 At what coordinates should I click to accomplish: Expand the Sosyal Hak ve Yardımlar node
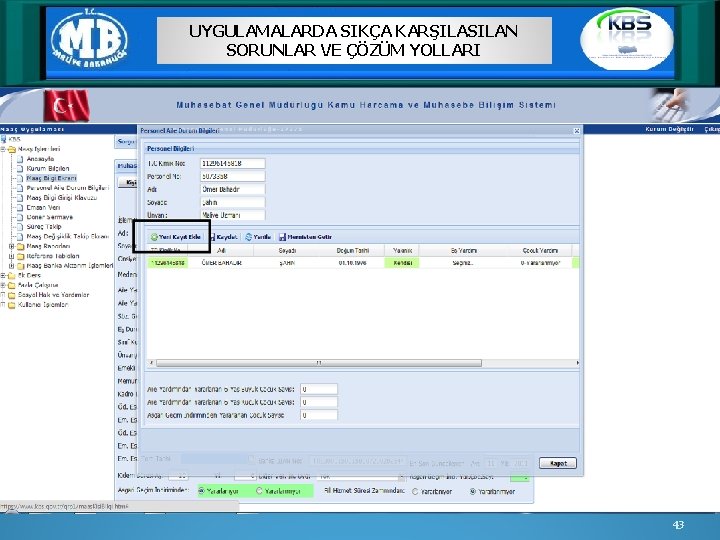3,295
